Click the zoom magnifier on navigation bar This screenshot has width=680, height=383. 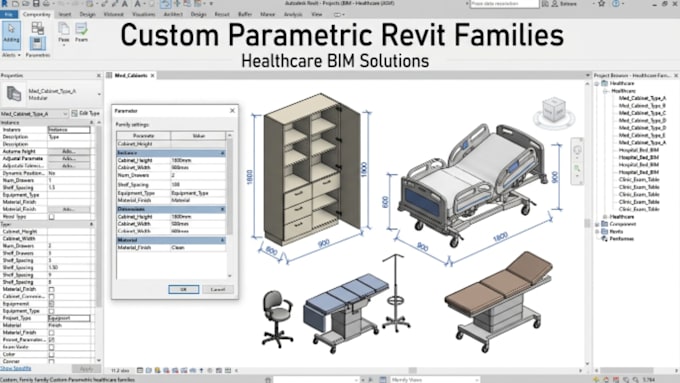pos(577,169)
